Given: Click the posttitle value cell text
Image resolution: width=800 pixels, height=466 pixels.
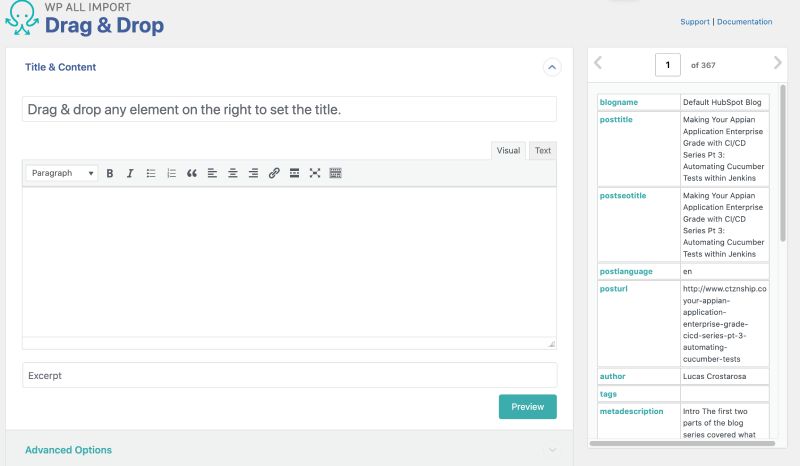Looking at the screenshot, I should tap(723, 149).
